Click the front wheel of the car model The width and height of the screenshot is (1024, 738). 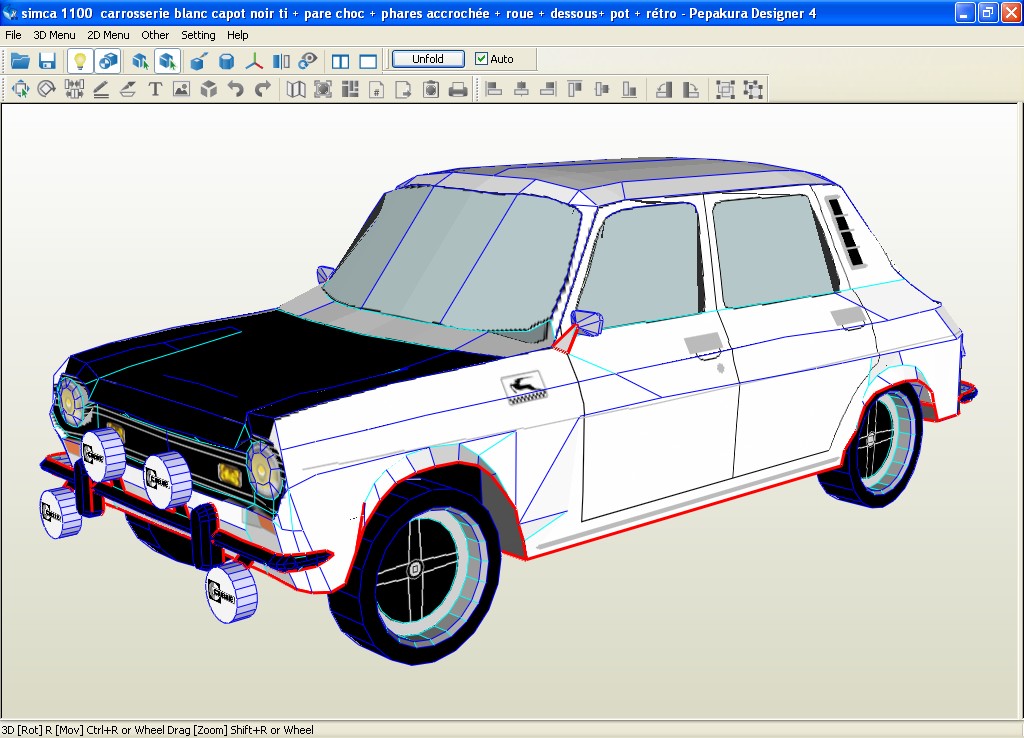coord(415,570)
